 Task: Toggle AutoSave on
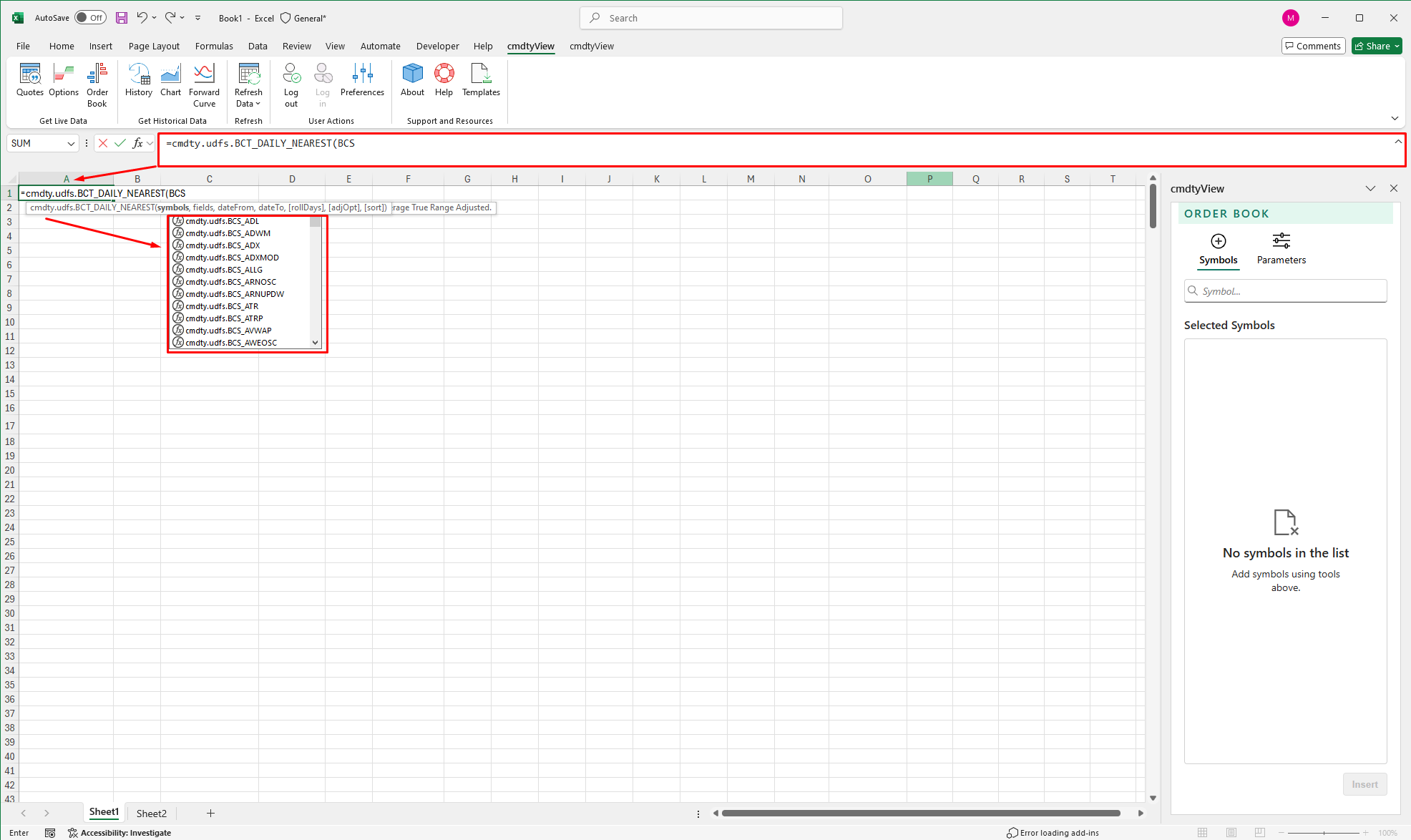tap(91, 18)
